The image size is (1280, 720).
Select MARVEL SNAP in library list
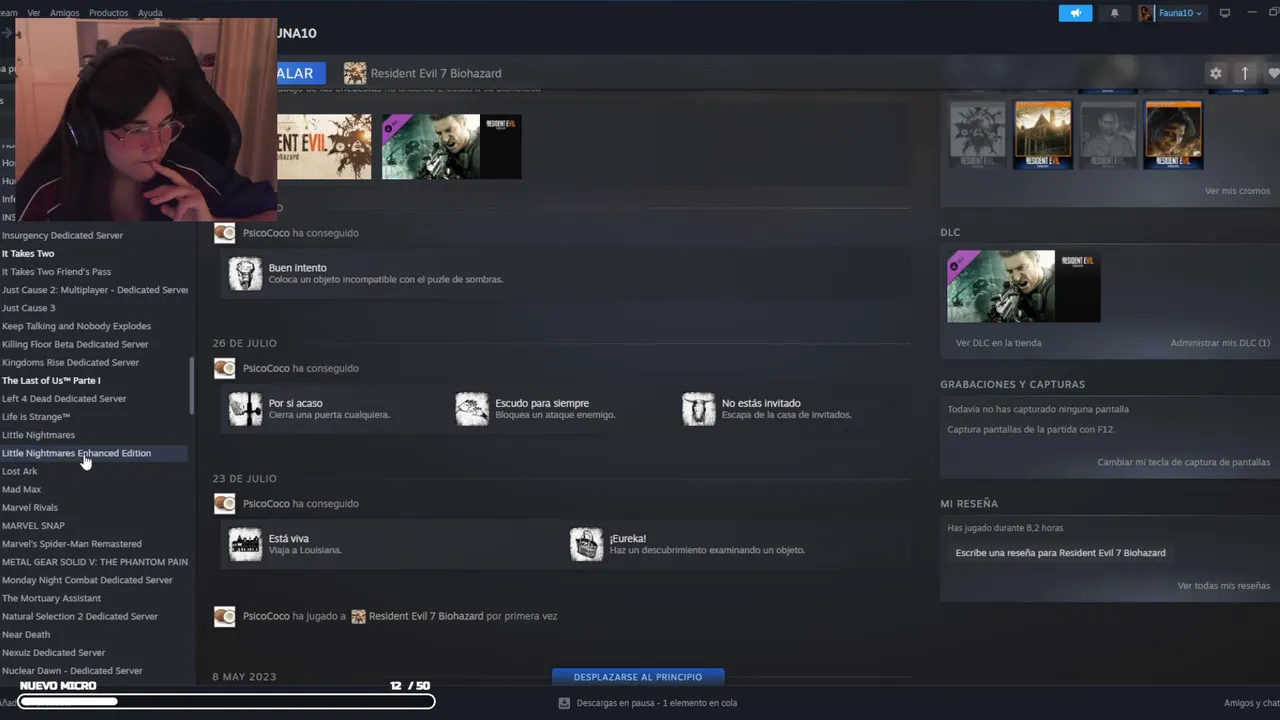tap(33, 526)
